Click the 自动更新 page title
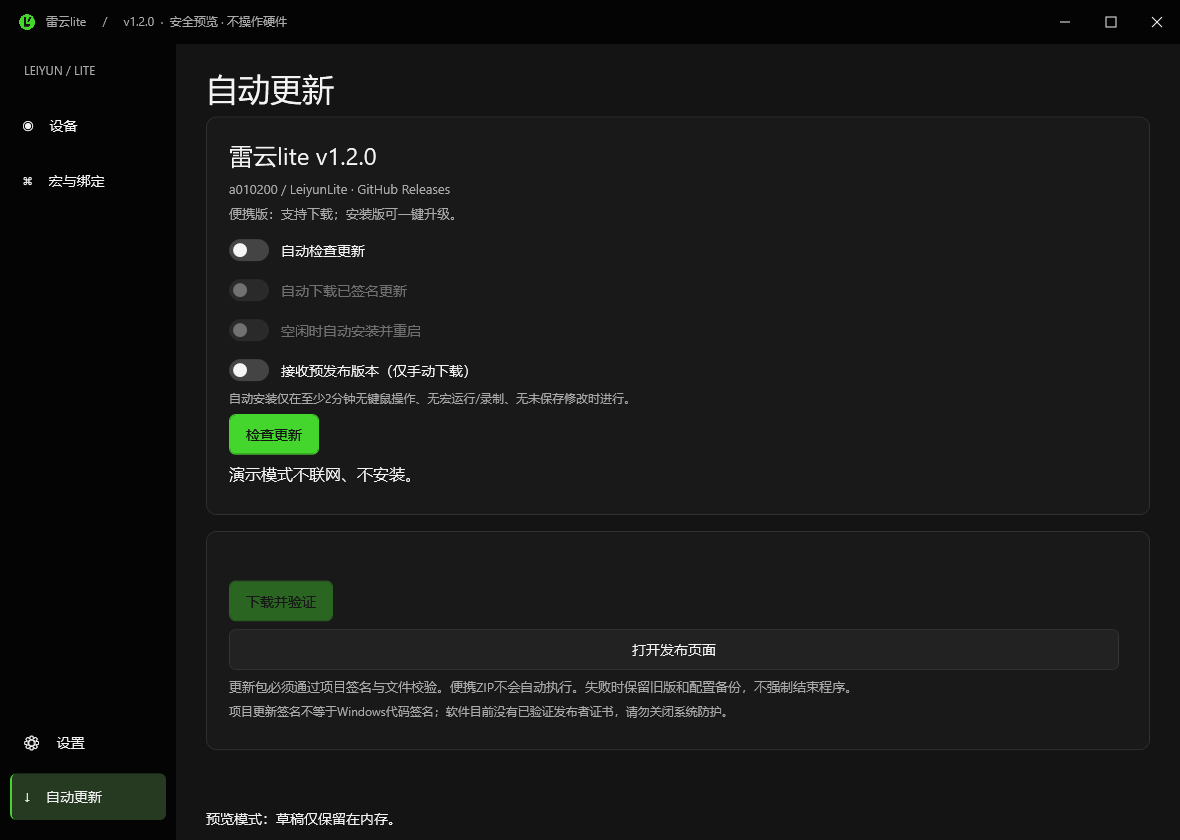The width and height of the screenshot is (1180, 840). point(271,90)
